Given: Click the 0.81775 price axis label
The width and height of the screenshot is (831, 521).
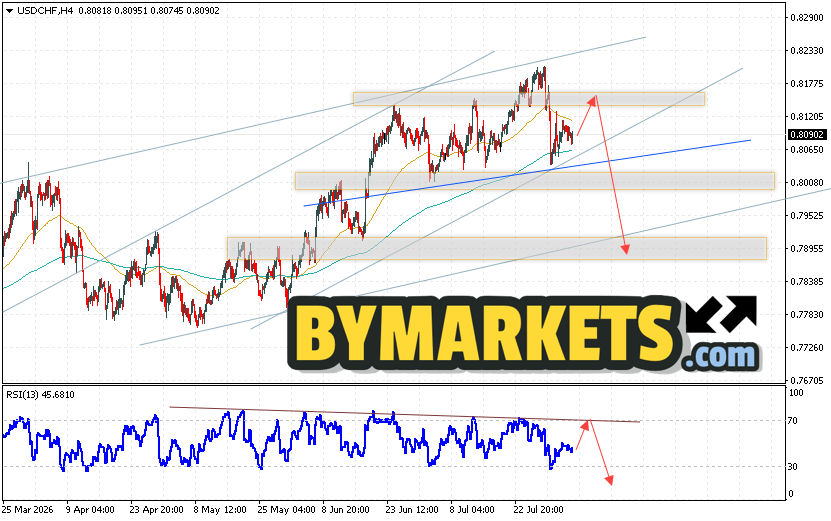Looking at the screenshot, I should click(807, 84).
